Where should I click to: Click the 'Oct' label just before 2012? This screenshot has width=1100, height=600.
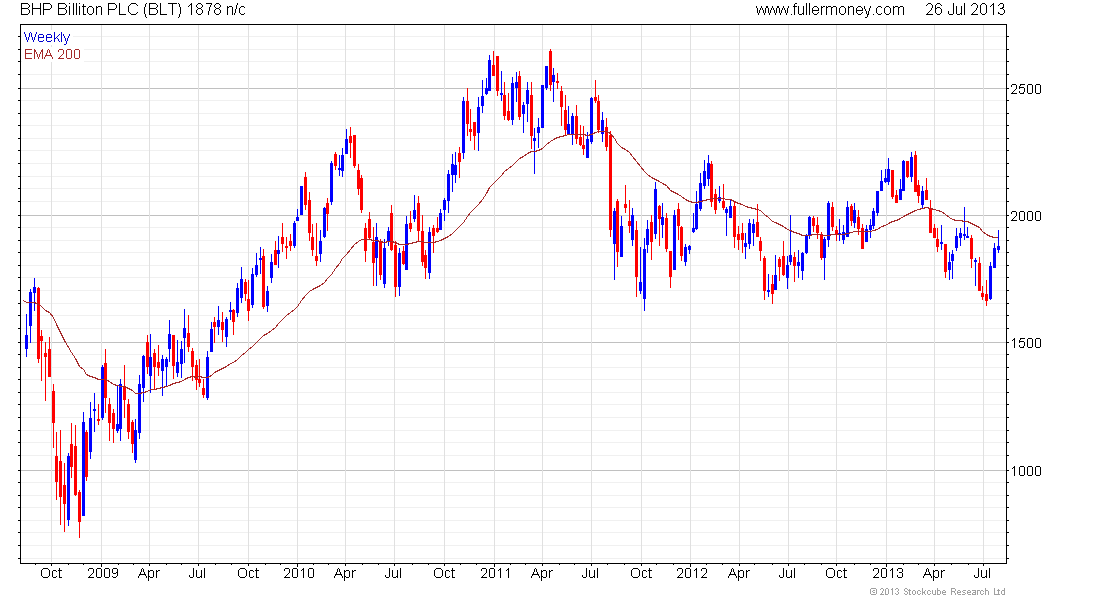coord(640,573)
